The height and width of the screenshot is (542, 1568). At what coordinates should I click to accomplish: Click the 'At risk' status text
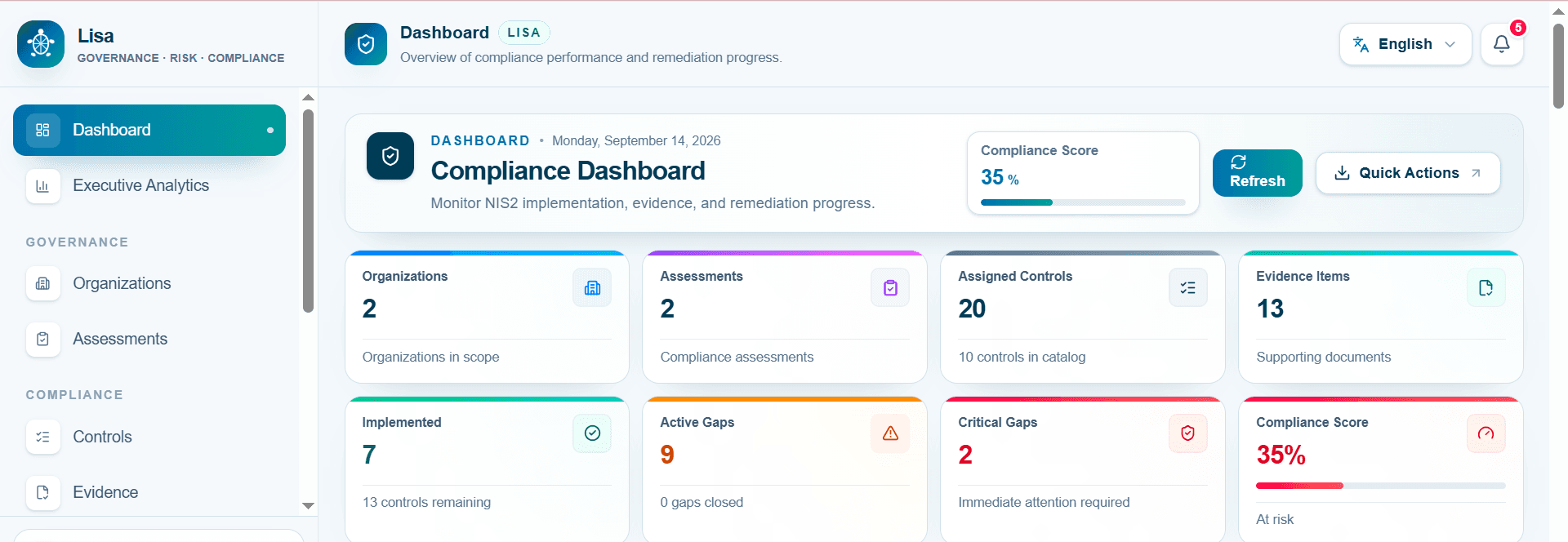(x=1275, y=520)
